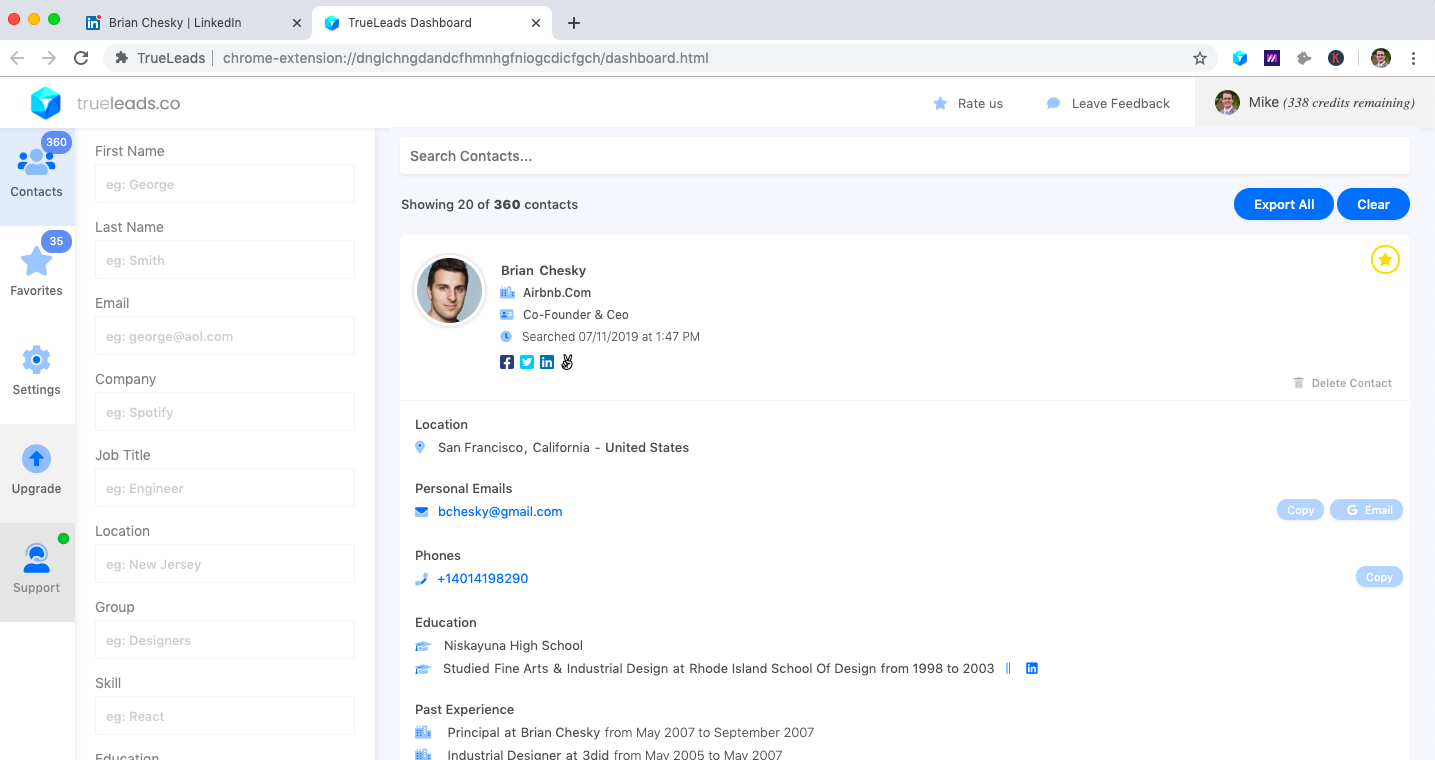Open the Contacts sidebar section
Screen dimensions: 1435x760
tap(37, 176)
